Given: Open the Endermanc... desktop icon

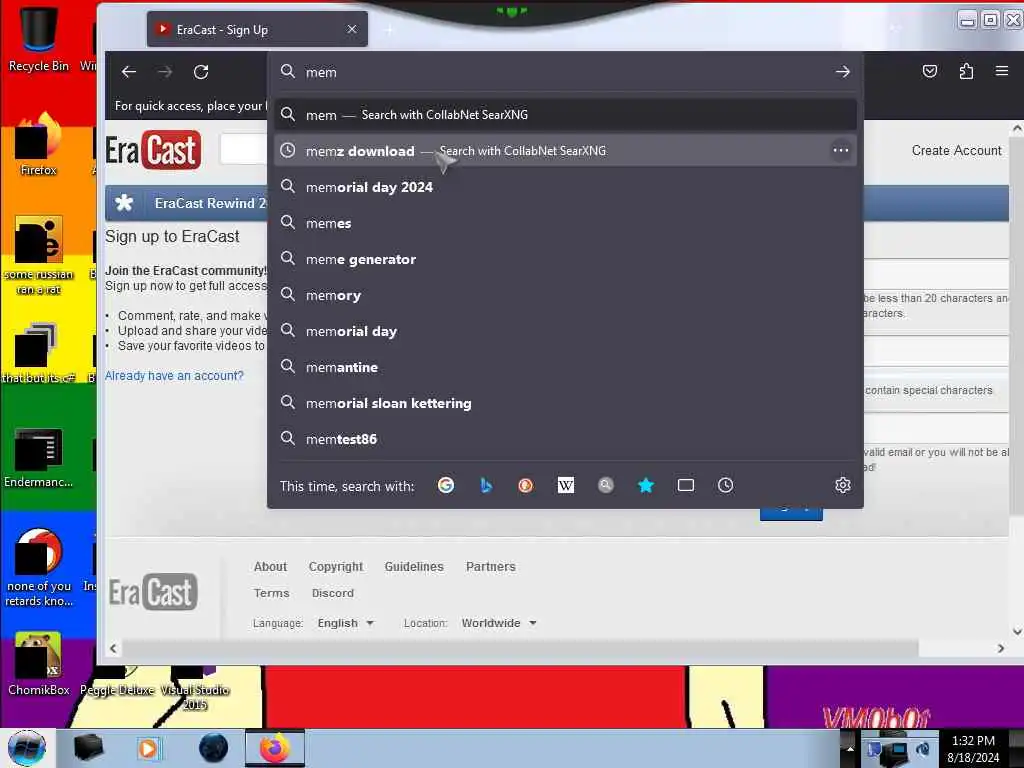Looking at the screenshot, I should 39,457.
